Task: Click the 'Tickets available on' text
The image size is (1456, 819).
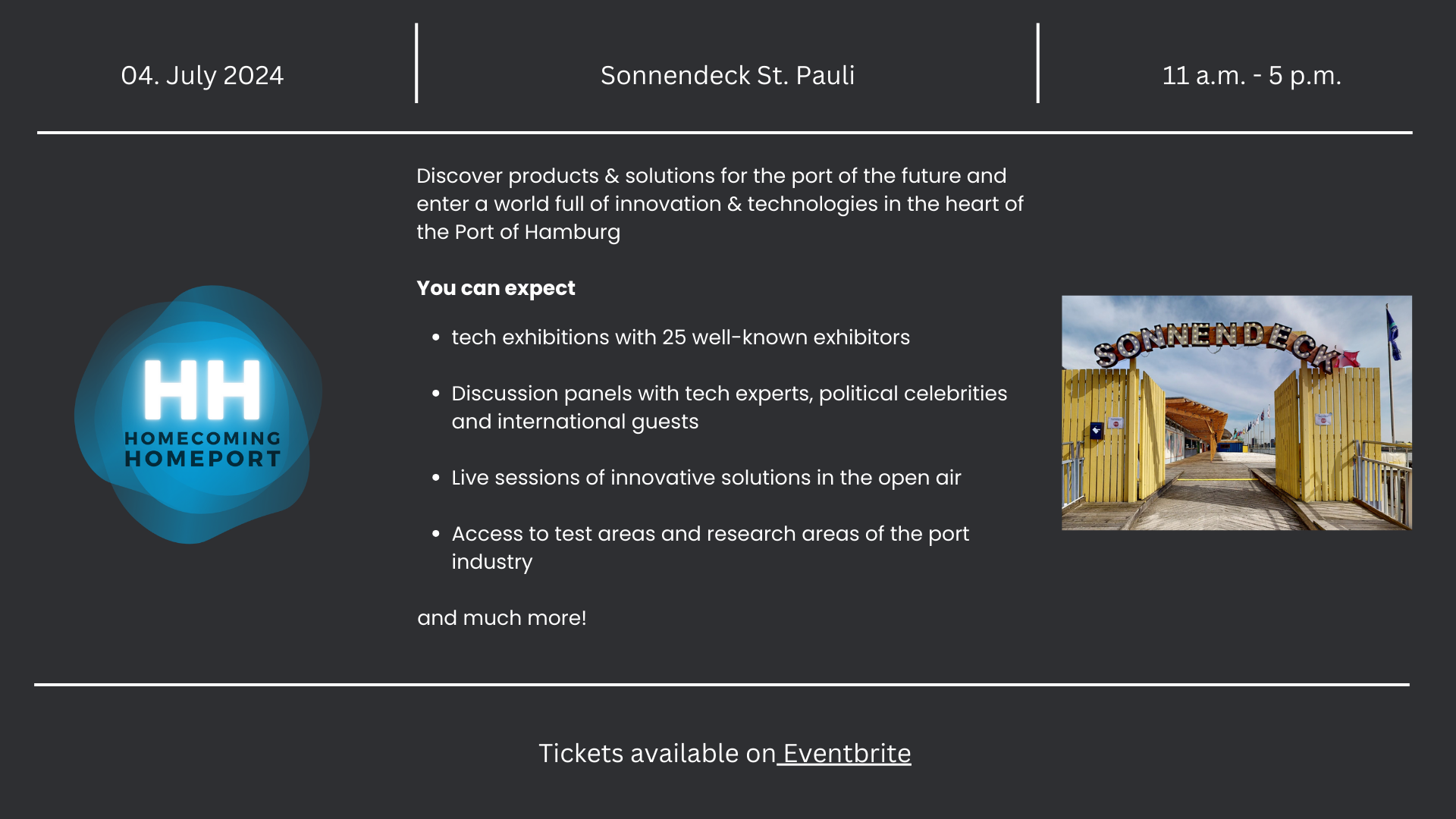Action: tap(657, 754)
